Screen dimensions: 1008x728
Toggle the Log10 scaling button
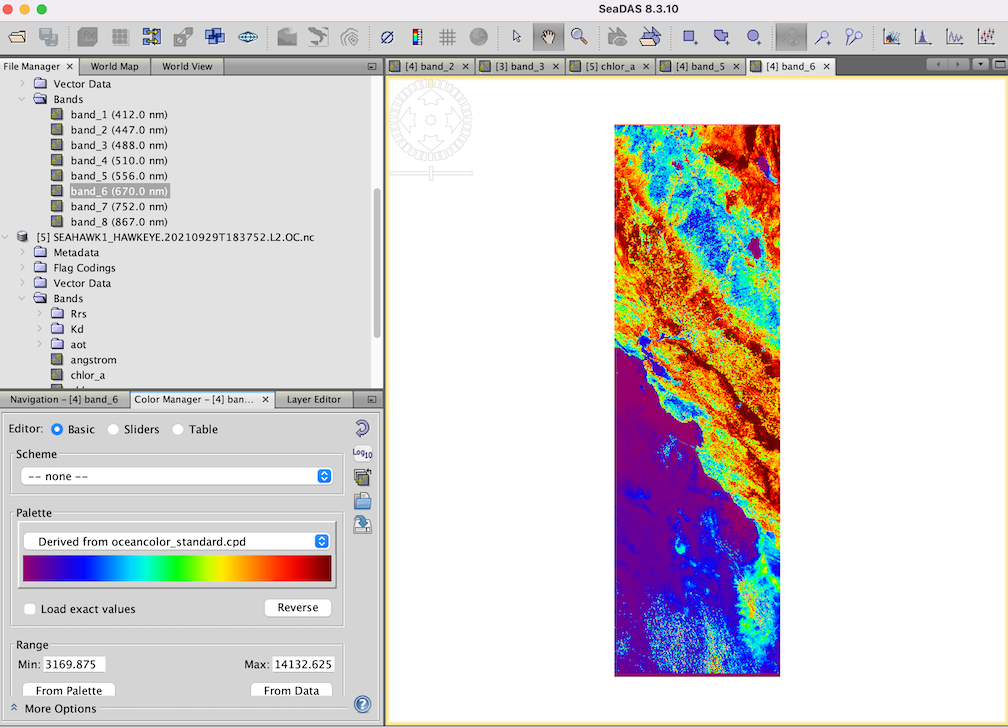363,453
